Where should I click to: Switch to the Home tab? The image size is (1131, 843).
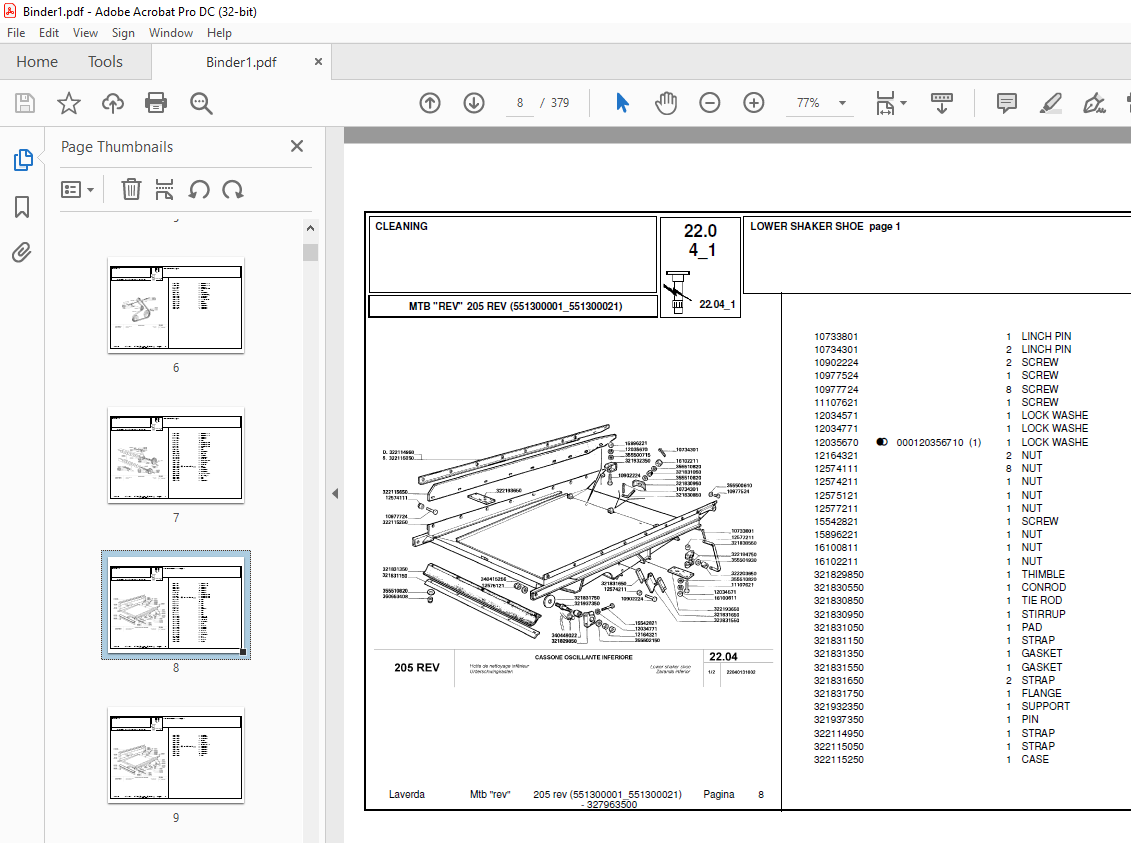pos(37,62)
